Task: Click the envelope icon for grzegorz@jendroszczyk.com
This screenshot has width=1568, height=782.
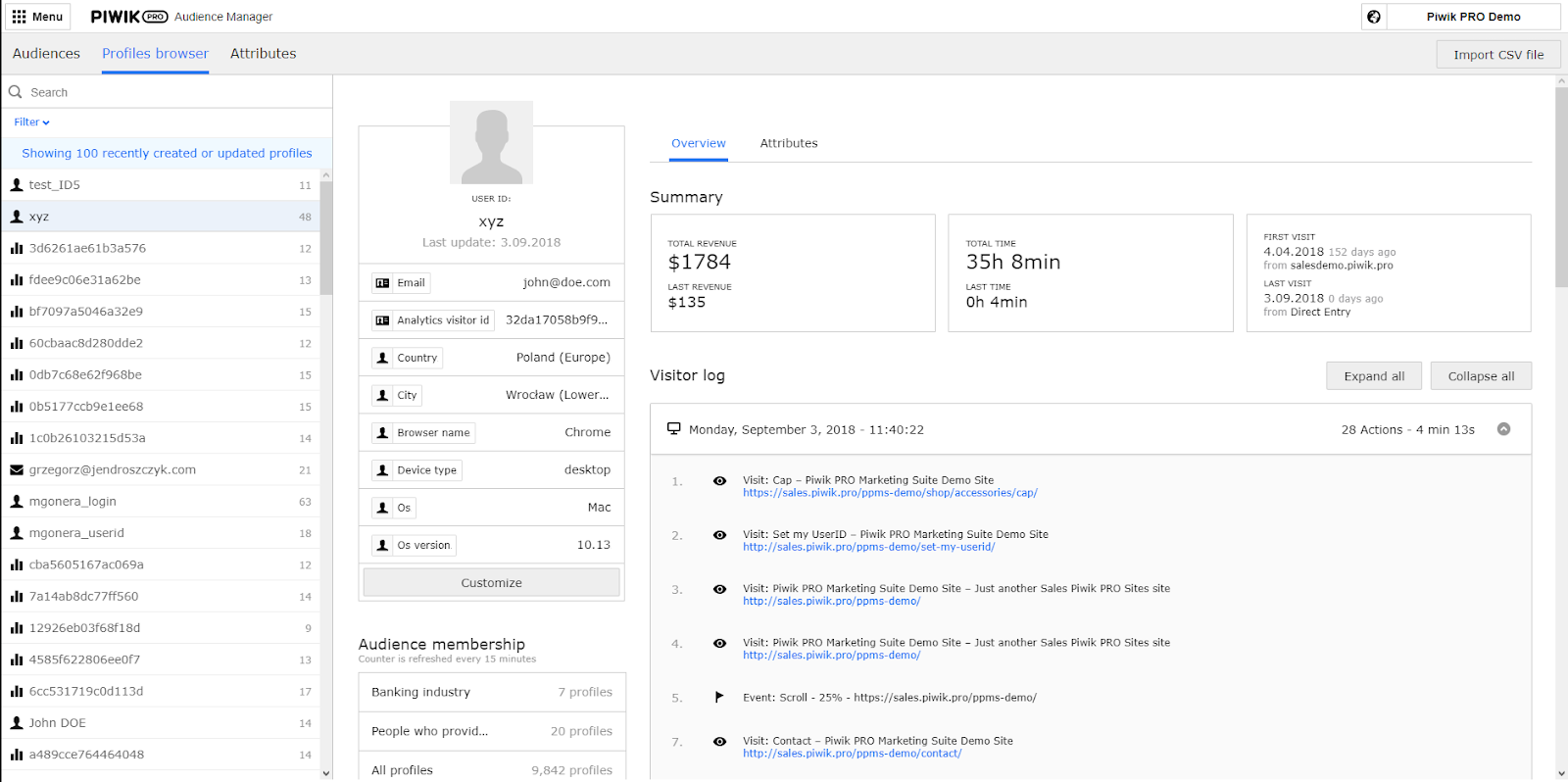Action: [17, 470]
